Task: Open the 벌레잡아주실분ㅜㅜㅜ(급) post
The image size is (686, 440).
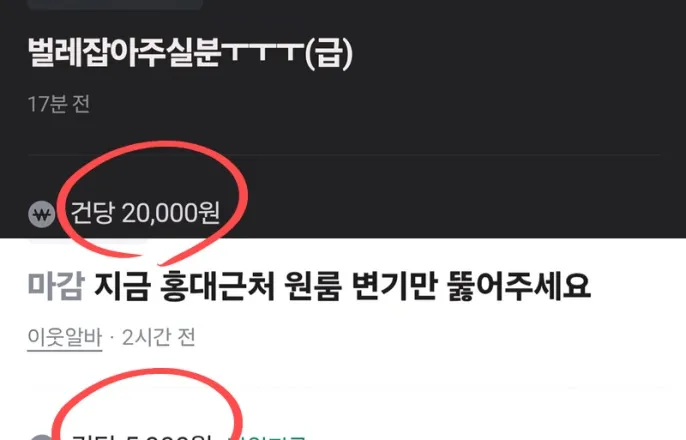Action: point(190,52)
